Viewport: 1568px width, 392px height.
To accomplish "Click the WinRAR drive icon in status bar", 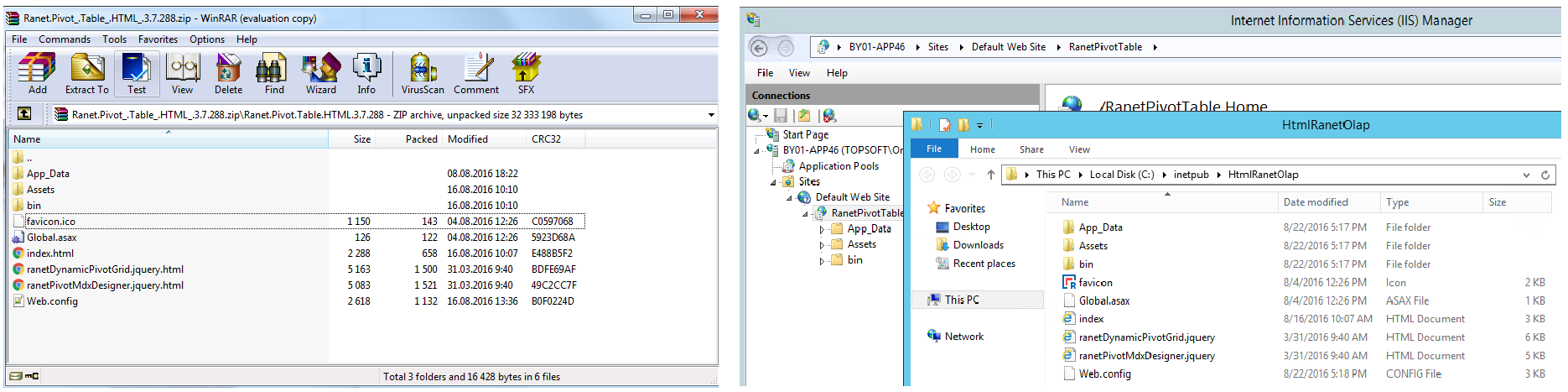I will pyautogui.click(x=15, y=376).
